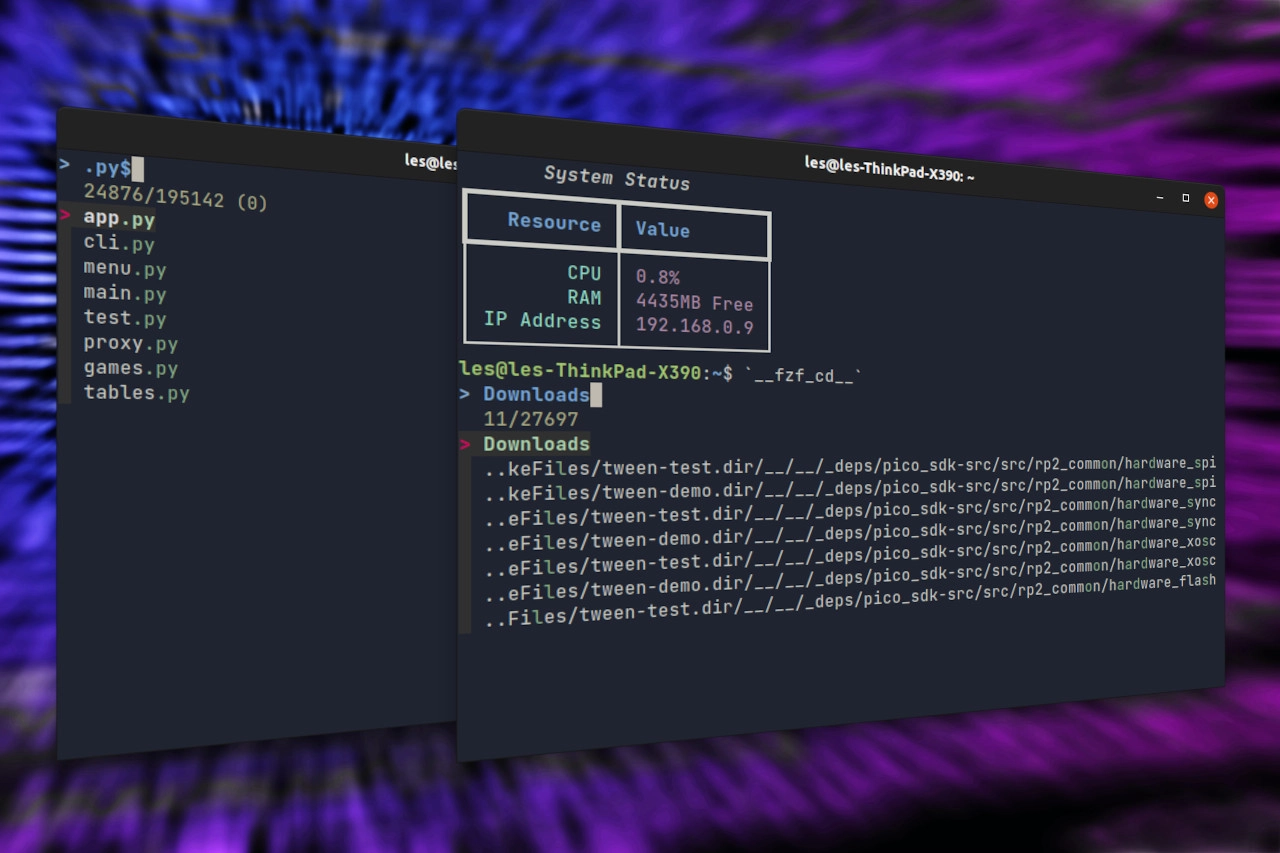Click the 24876/195142 match counter
1280x853 pixels.
coord(176,195)
